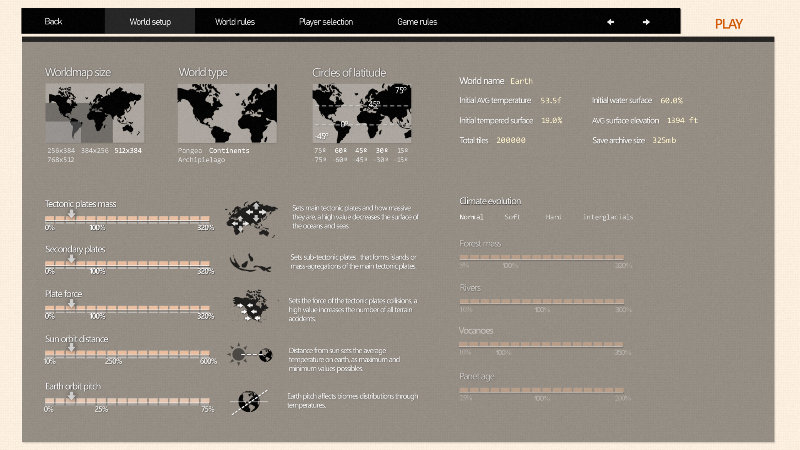Click the Worldmap size preview map

click(94, 113)
